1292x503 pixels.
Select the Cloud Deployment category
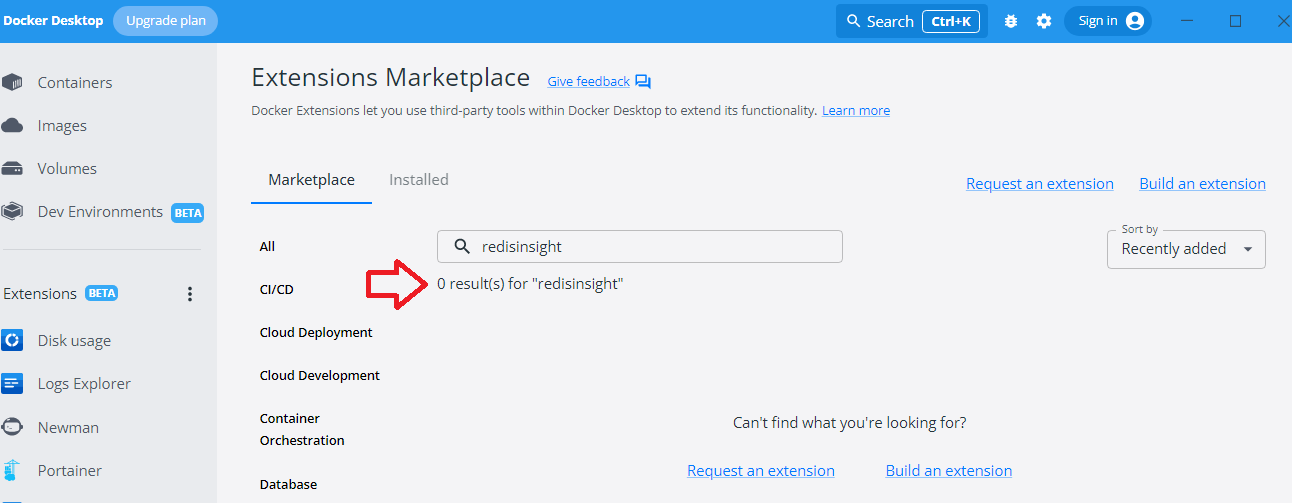click(x=316, y=332)
